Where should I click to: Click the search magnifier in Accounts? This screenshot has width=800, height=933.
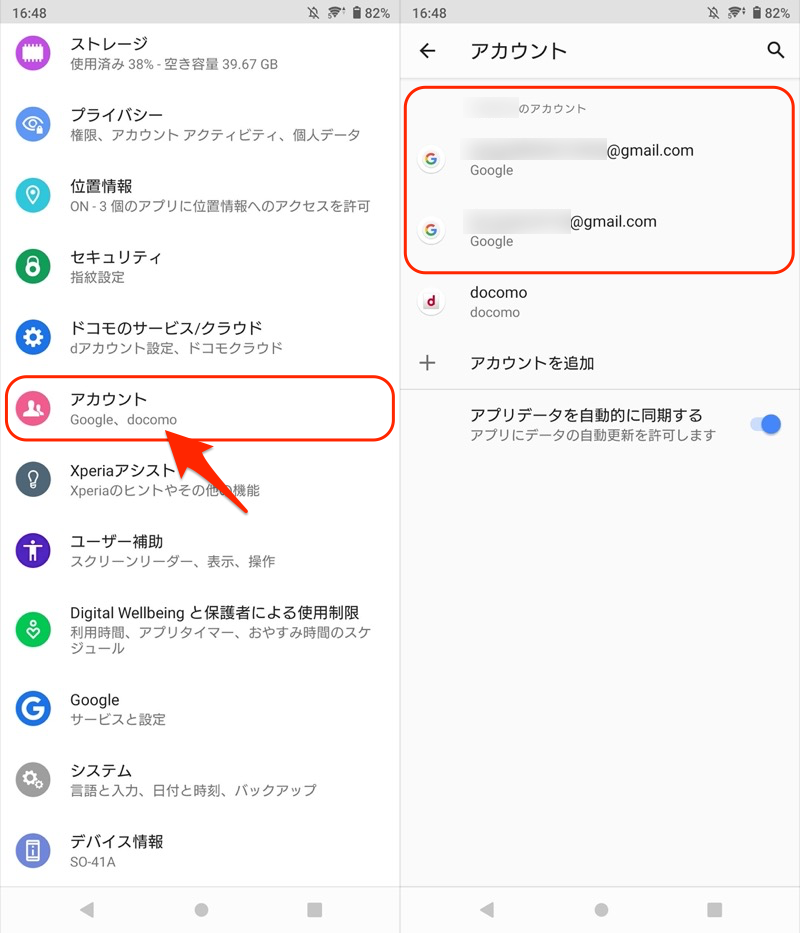(775, 50)
